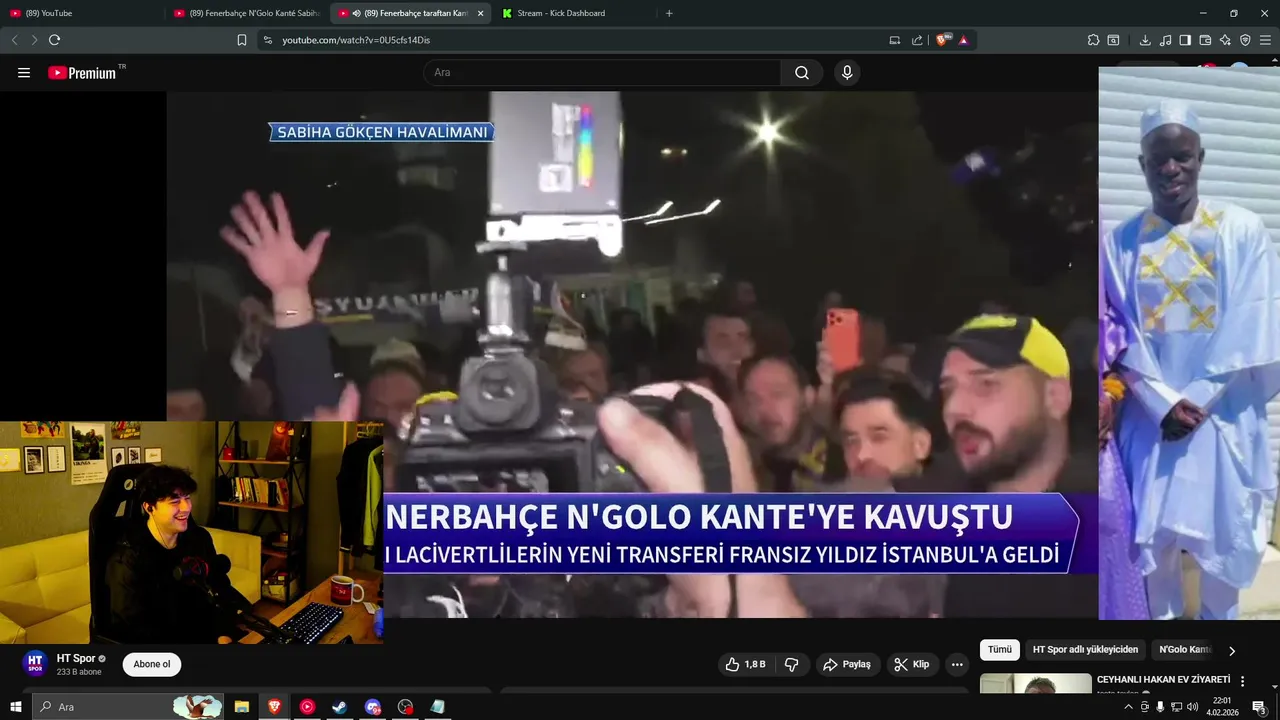Install app via the address bar screen icon
The height and width of the screenshot is (720, 1280).
coord(895,40)
